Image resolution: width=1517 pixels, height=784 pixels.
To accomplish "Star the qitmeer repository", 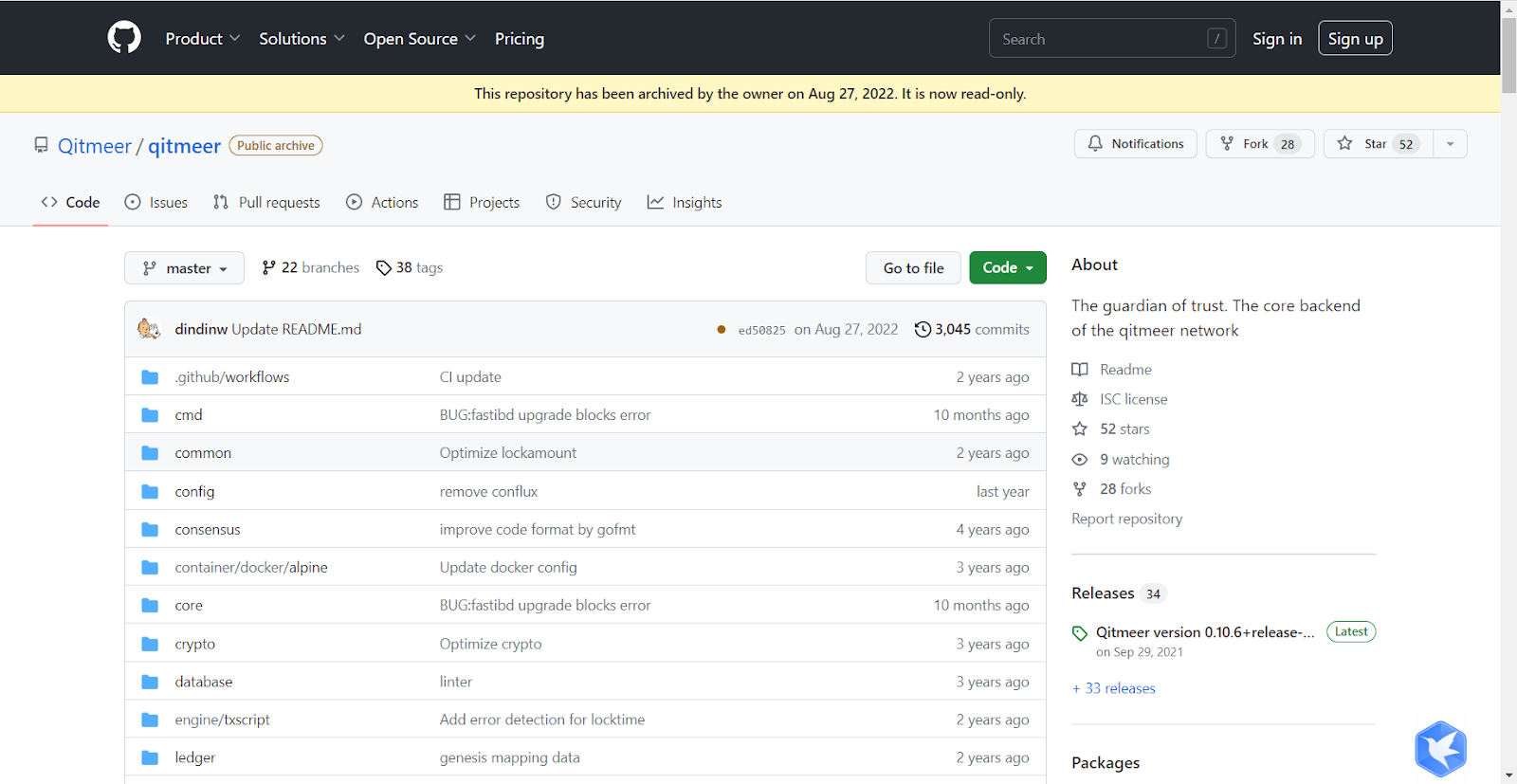I will (1379, 144).
